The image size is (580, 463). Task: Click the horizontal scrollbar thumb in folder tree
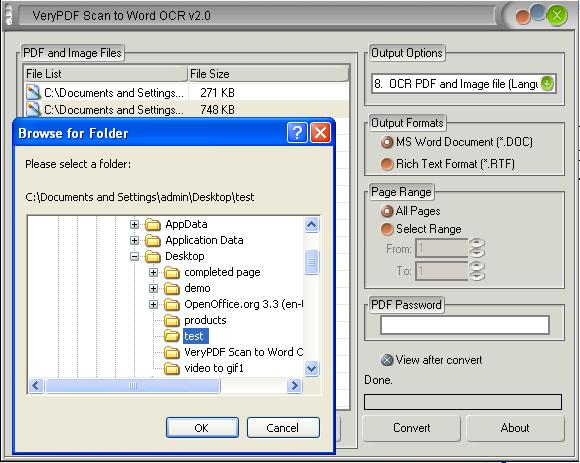point(132,386)
